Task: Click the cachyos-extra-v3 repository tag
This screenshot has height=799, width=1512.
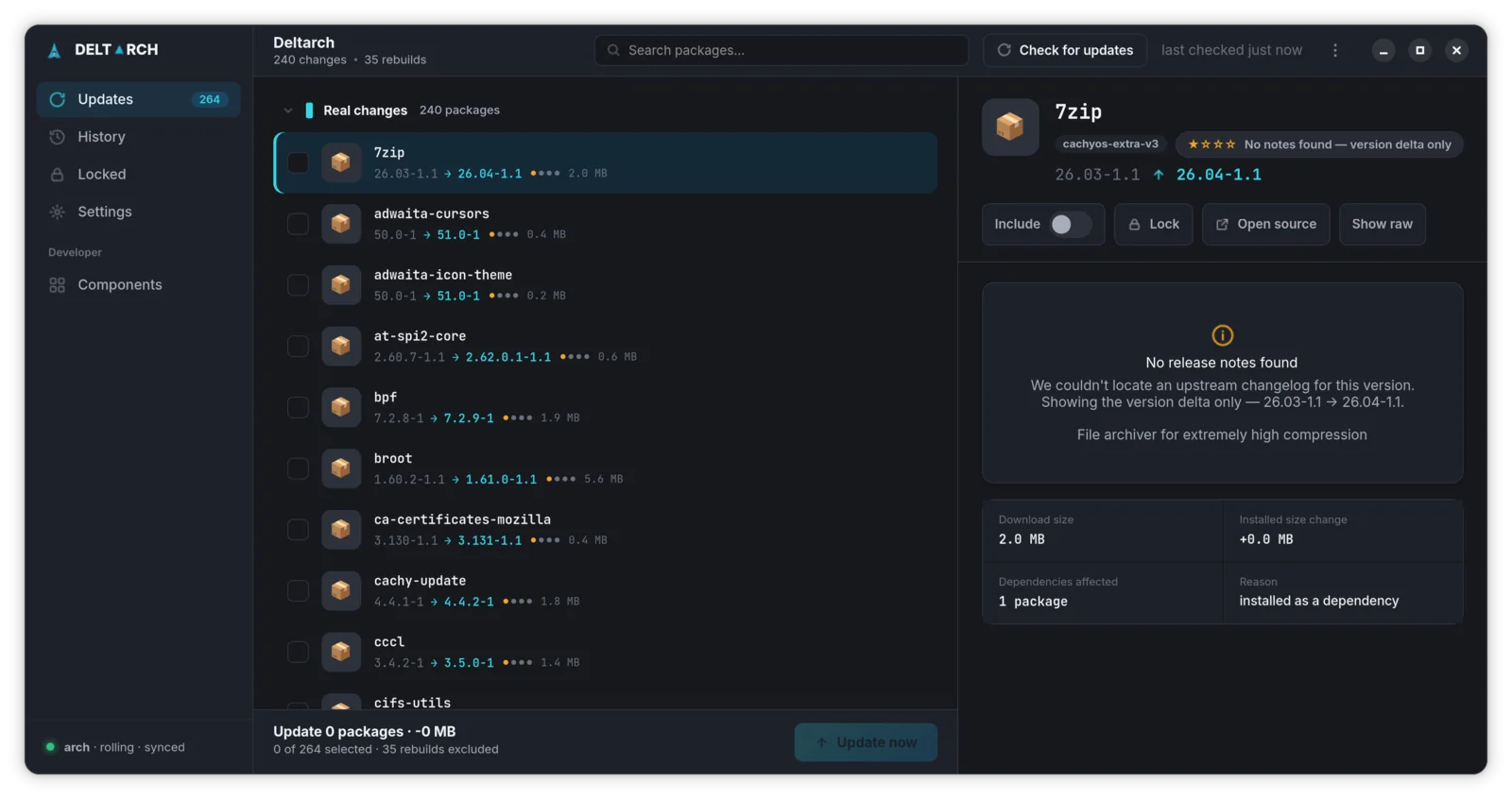Action: (x=1110, y=144)
